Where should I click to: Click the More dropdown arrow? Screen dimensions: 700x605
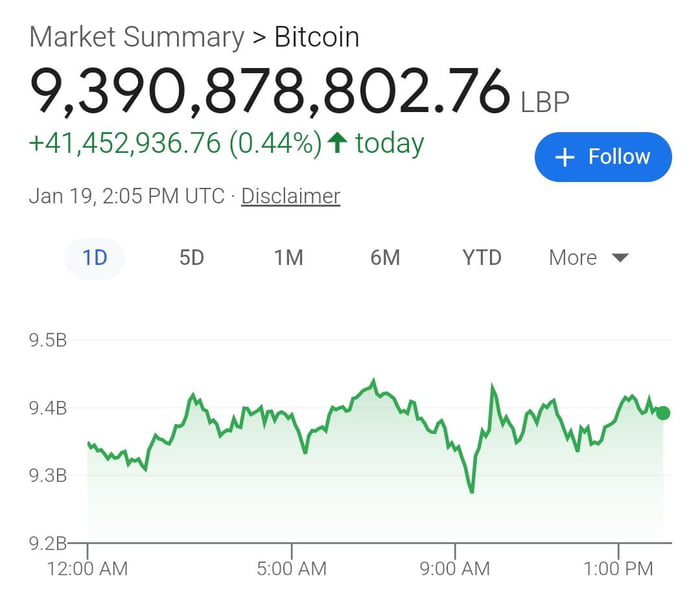point(620,258)
